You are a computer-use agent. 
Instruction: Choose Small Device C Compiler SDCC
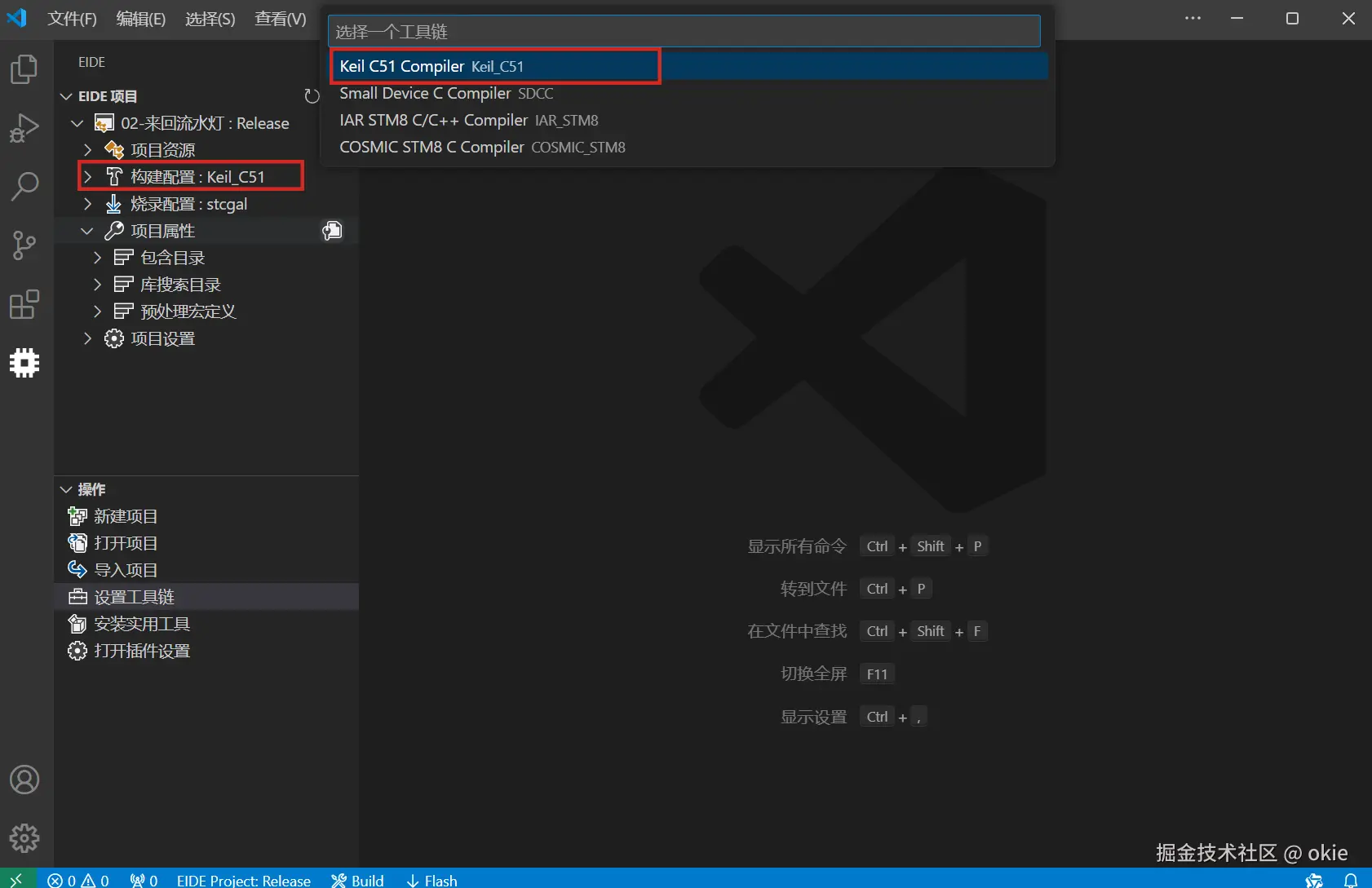pos(688,93)
